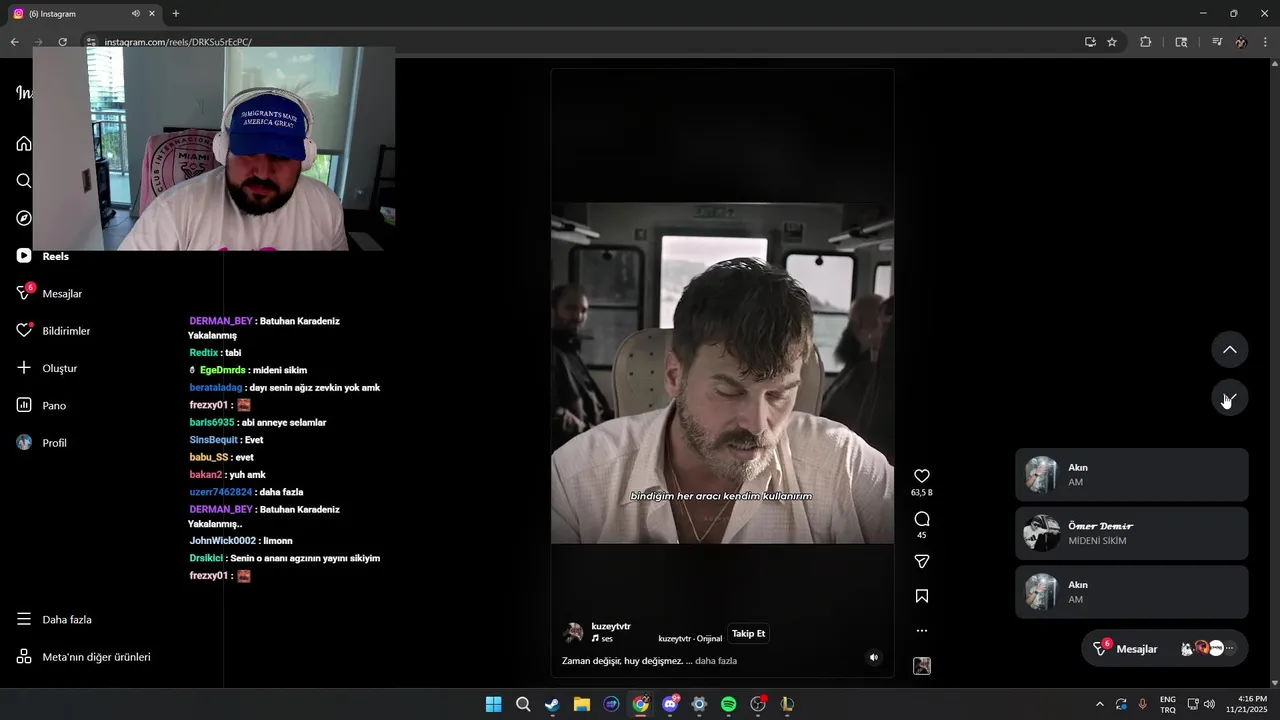Image resolution: width=1280 pixels, height=720 pixels.
Task: Save the reel with bookmark icon
Action: 922,596
